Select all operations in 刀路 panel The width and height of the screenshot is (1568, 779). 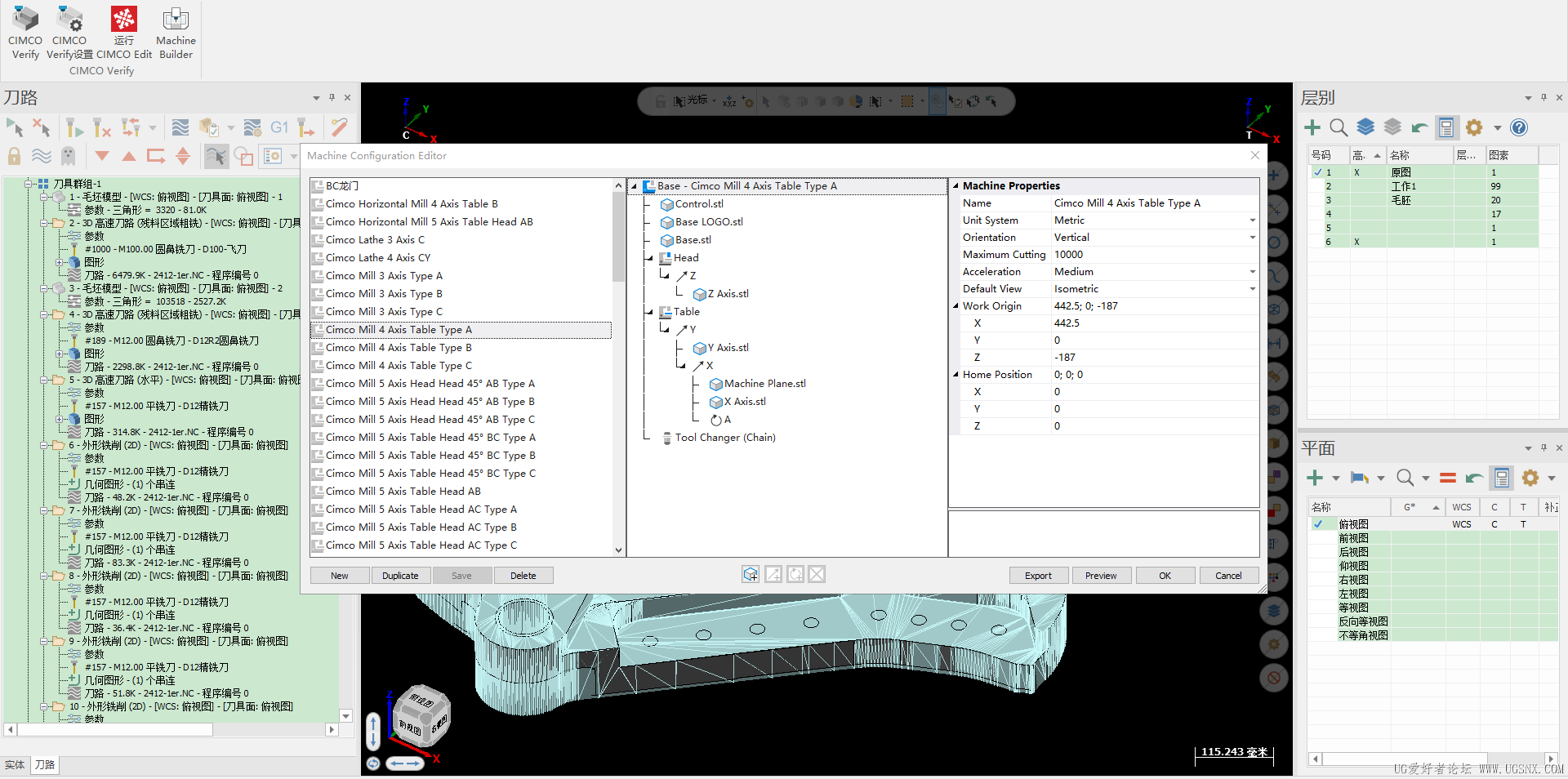point(15,127)
